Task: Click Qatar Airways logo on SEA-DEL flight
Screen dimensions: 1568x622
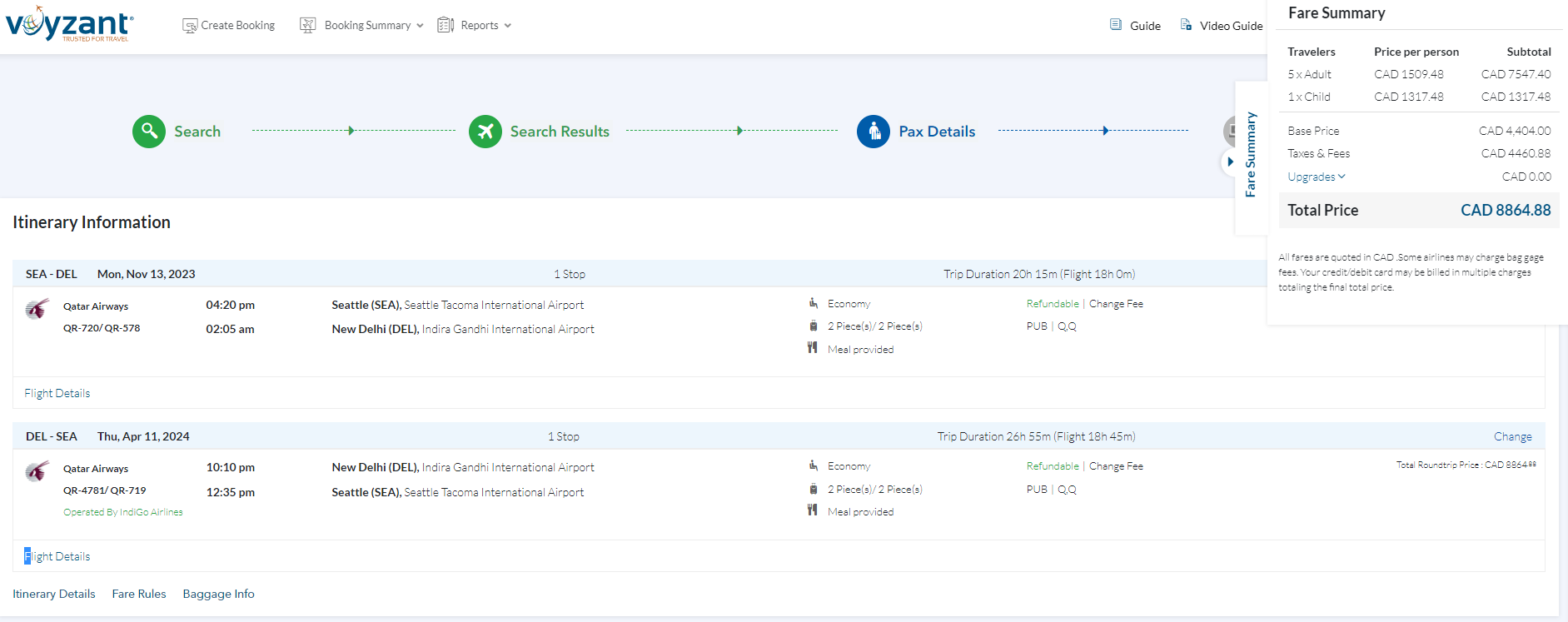Action: [x=37, y=310]
